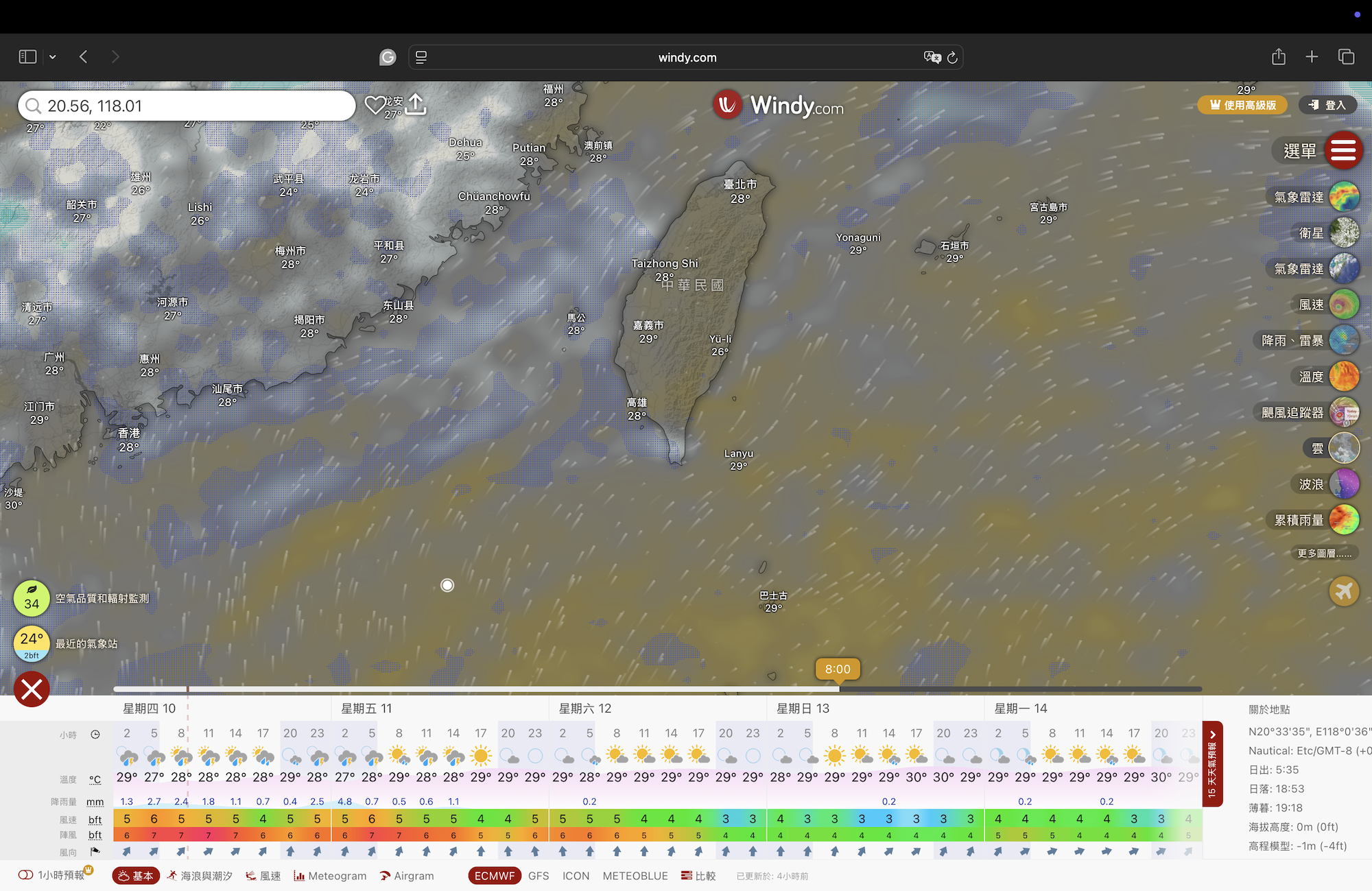
Task: Toggle the 1小時預報 hourly forecast switch
Action: click(26, 875)
